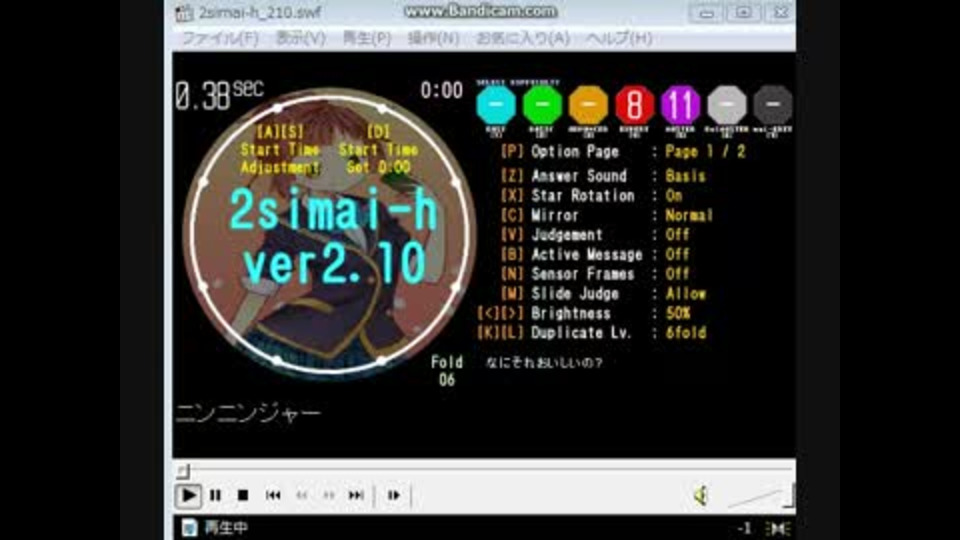Click the なにそれおいしいの？ text
Image resolution: width=960 pixels, height=540 pixels.
pos(544,362)
